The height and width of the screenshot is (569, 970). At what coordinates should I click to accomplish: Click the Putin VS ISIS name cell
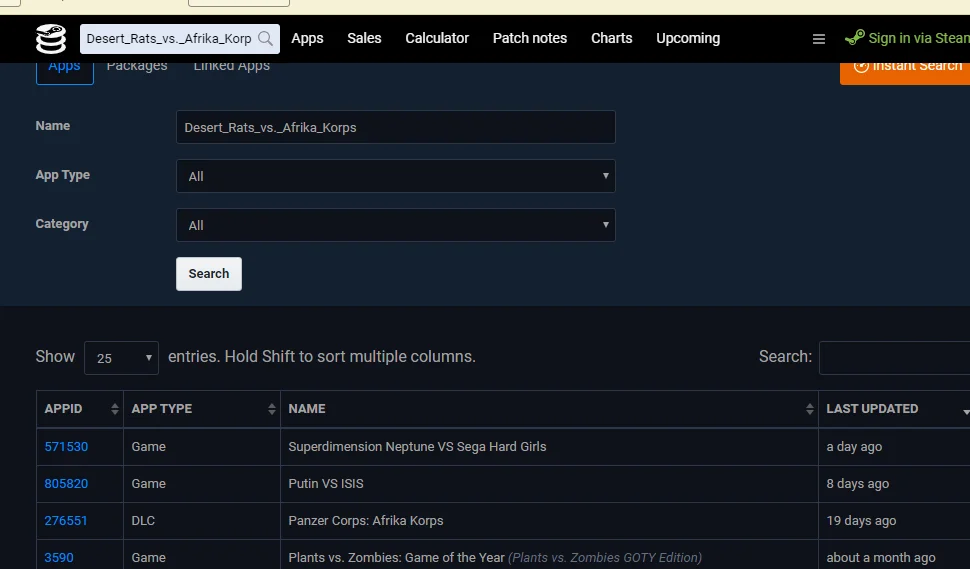pyautogui.click(x=549, y=484)
